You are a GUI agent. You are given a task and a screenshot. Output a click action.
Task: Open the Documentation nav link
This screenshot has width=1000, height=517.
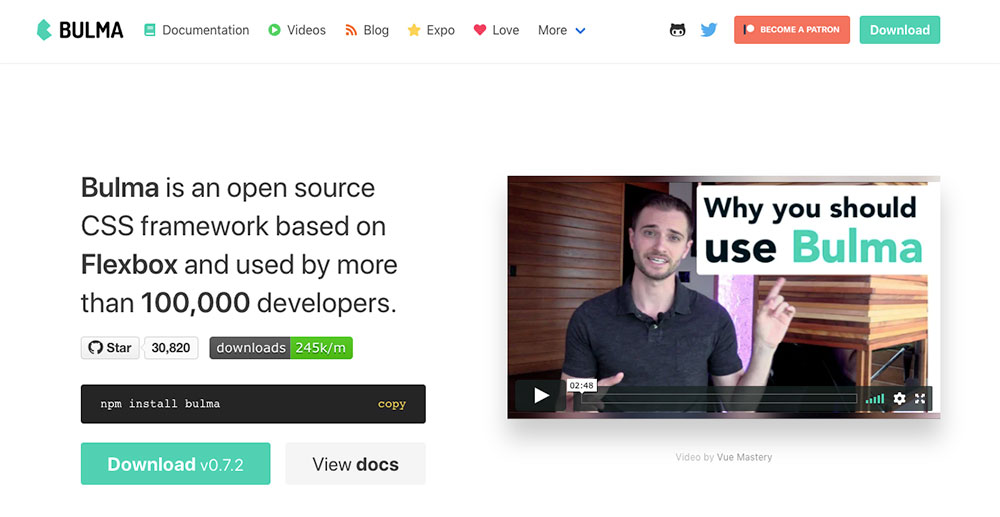pyautogui.click(x=196, y=30)
